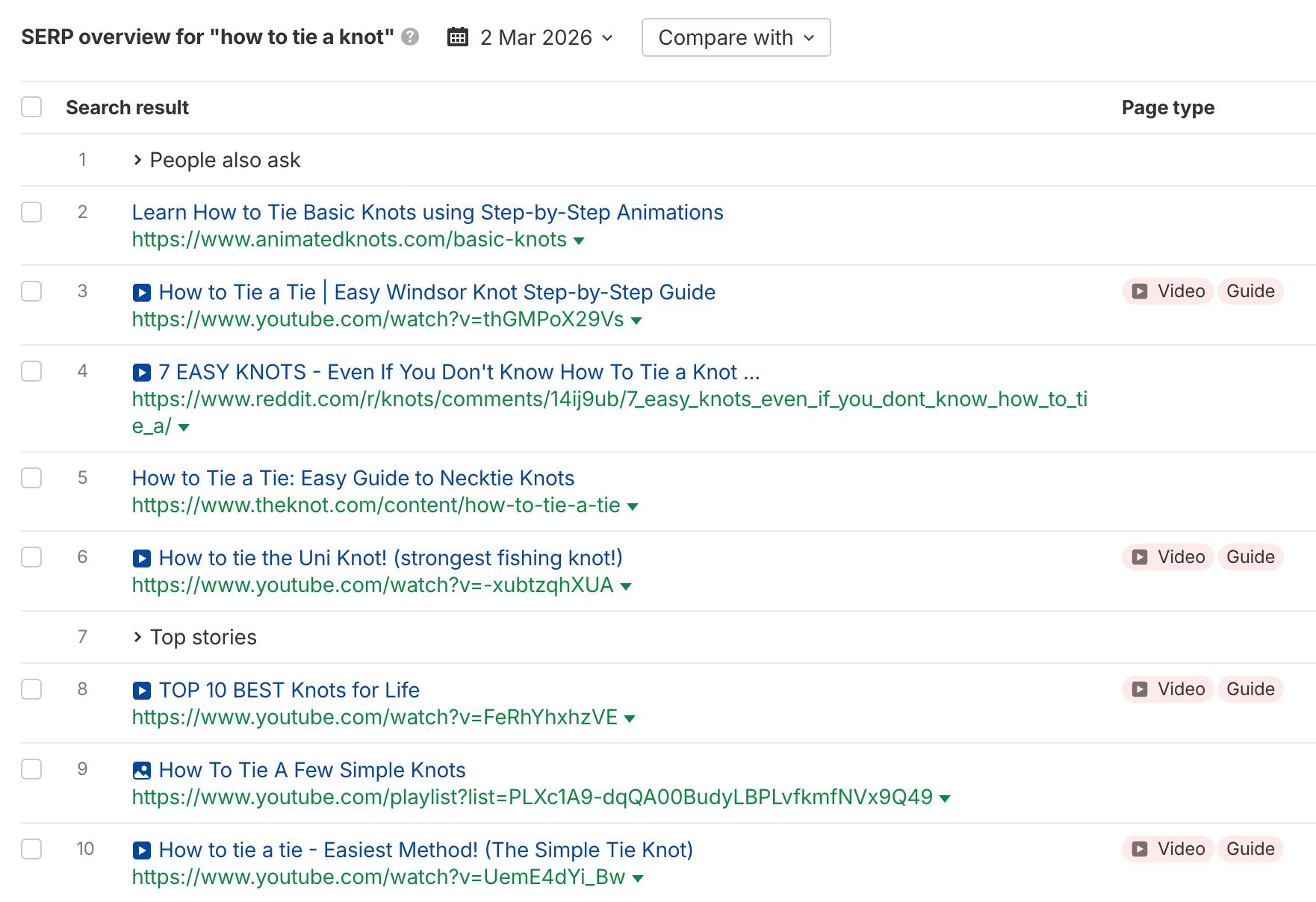Expand the People also ask row
The image size is (1316, 902).
[137, 160]
